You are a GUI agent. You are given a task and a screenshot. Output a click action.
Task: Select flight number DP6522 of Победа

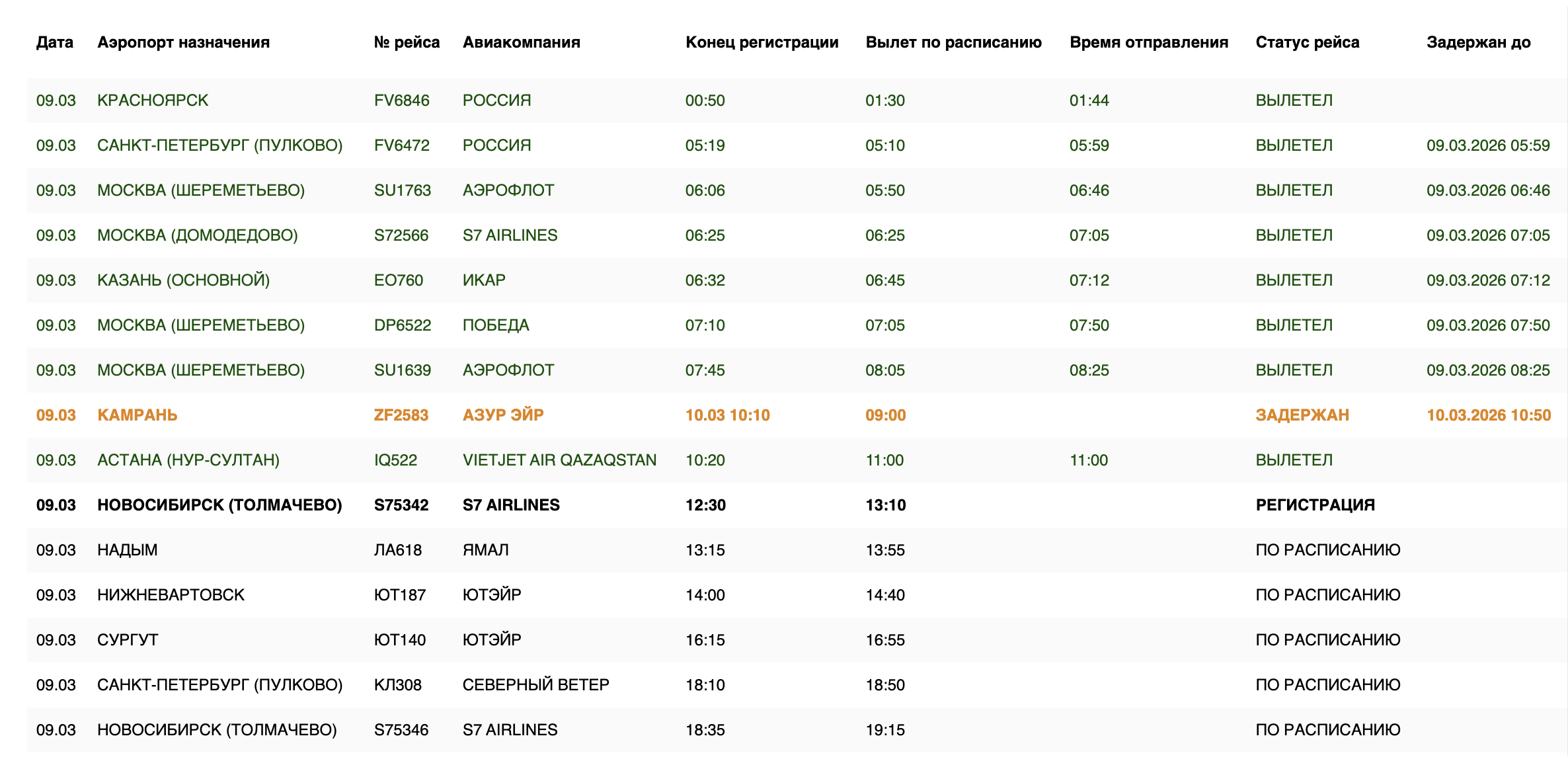pyautogui.click(x=402, y=325)
